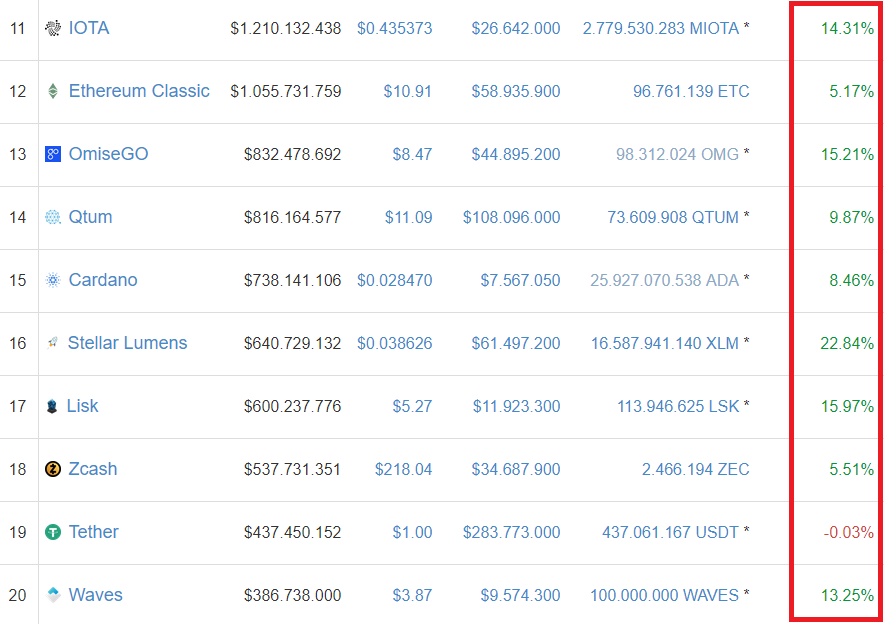Click supply 73.609.908 QTUM
This screenshot has width=884, height=624.
[673, 218]
